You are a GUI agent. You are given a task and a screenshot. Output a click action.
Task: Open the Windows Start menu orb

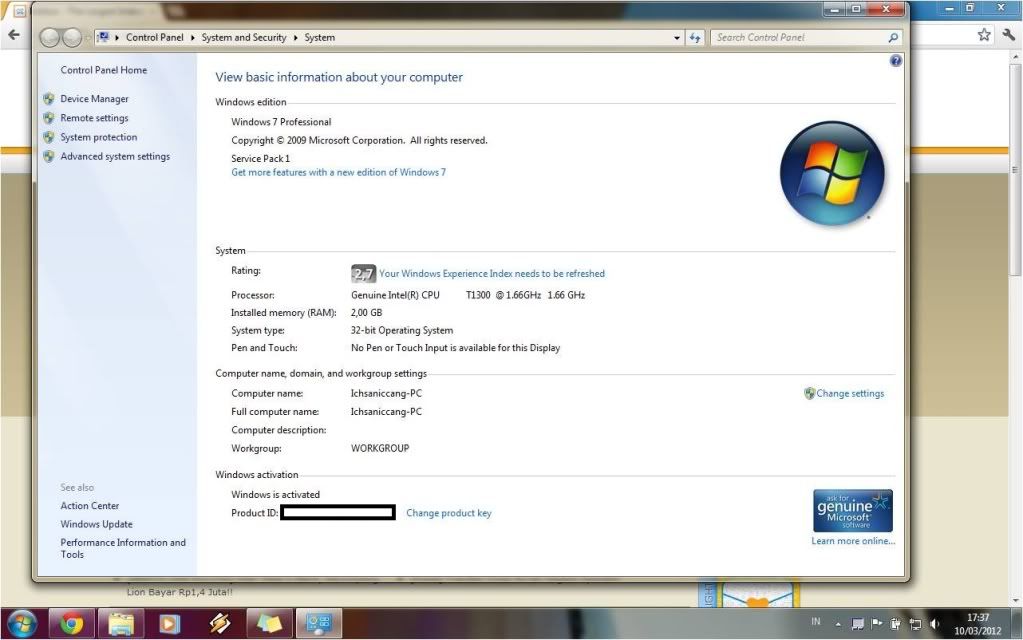[x=22, y=624]
